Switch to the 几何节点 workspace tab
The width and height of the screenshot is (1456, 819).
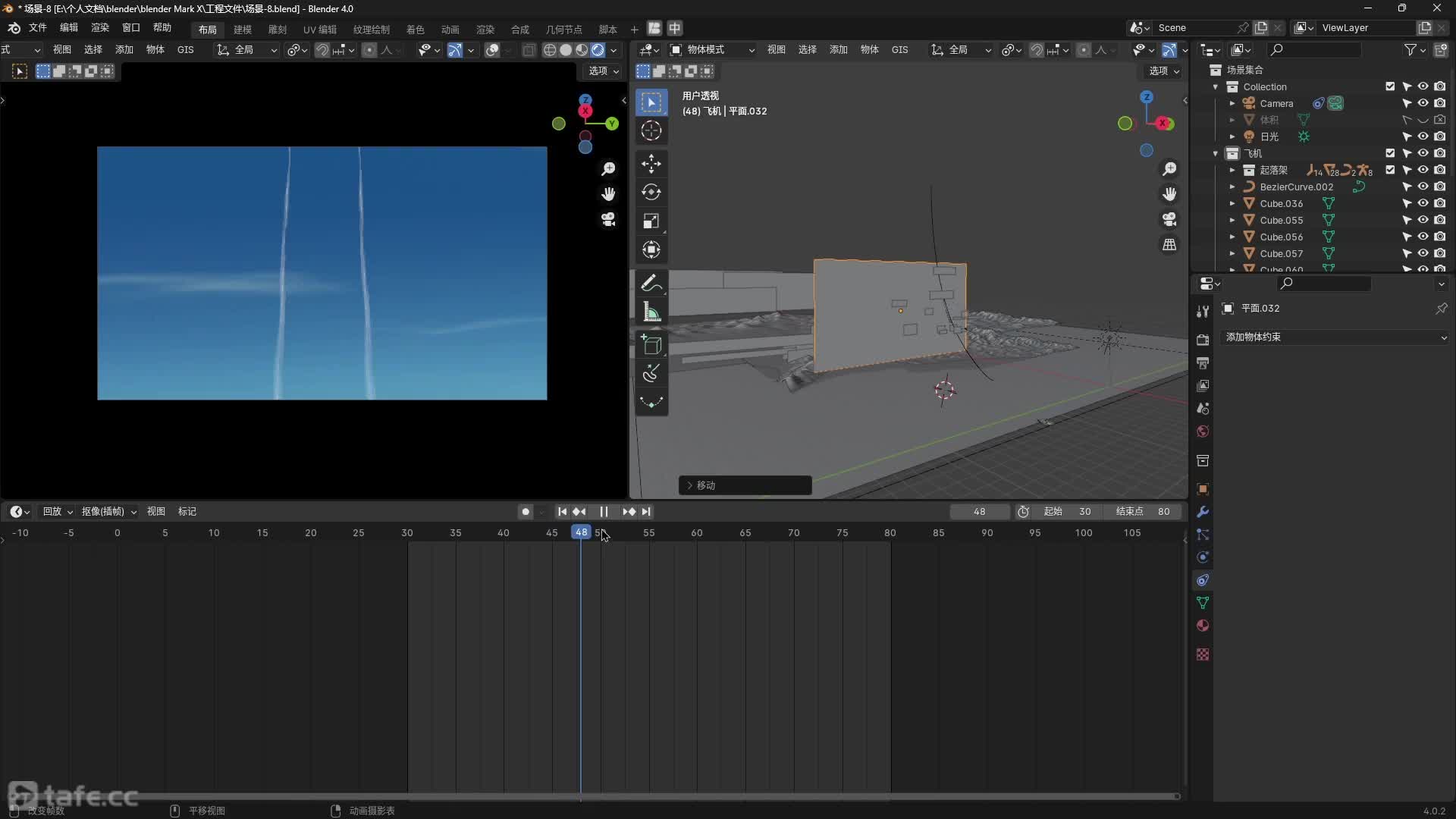point(564,30)
